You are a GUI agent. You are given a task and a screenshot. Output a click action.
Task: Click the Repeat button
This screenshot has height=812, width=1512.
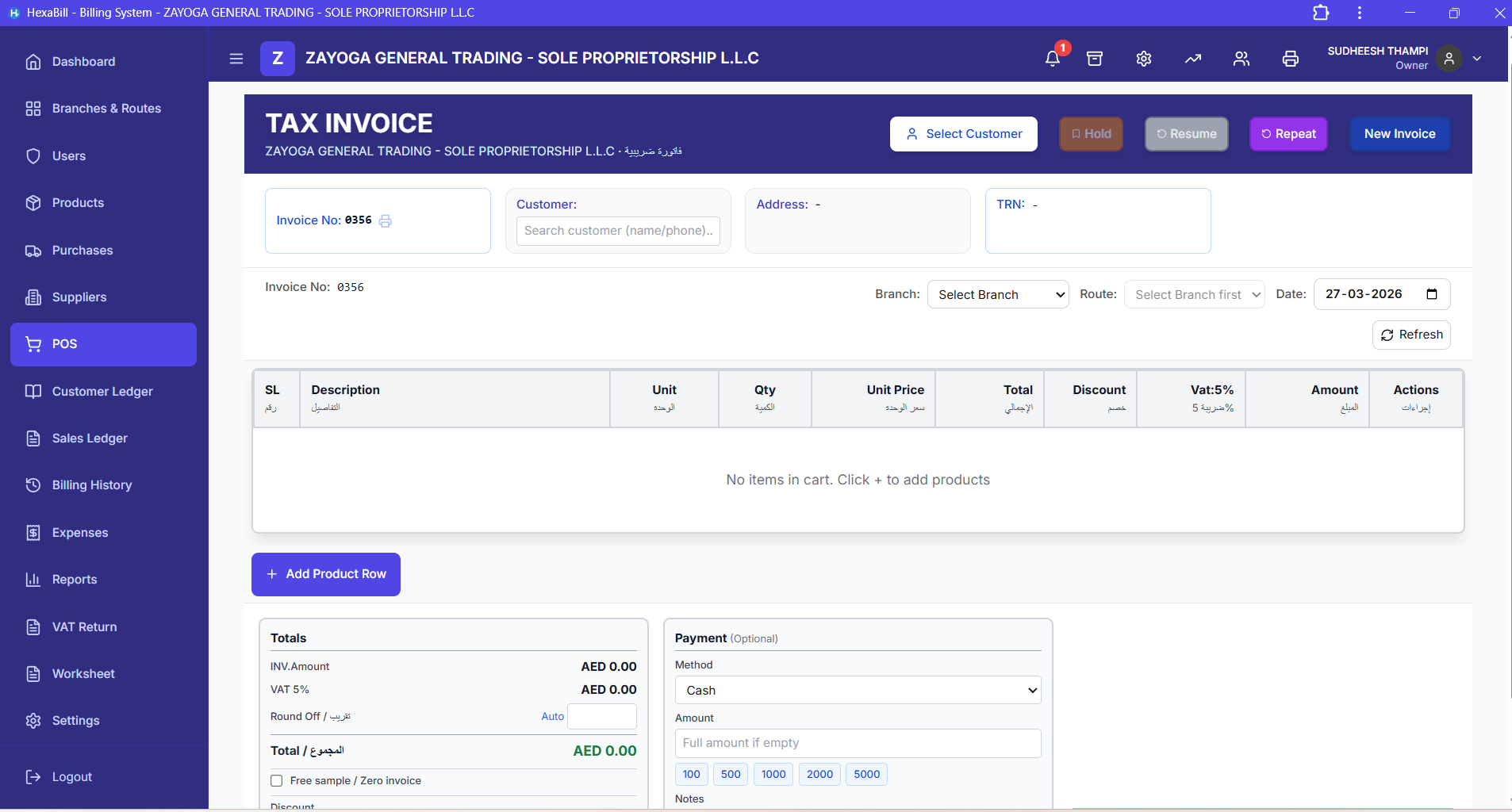[x=1289, y=134]
